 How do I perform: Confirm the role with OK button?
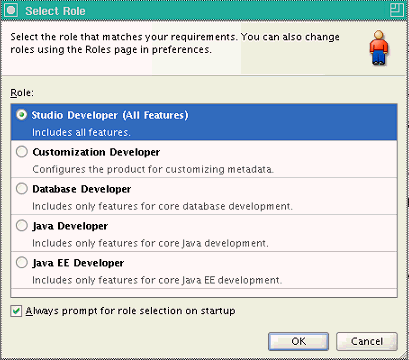click(x=298, y=341)
